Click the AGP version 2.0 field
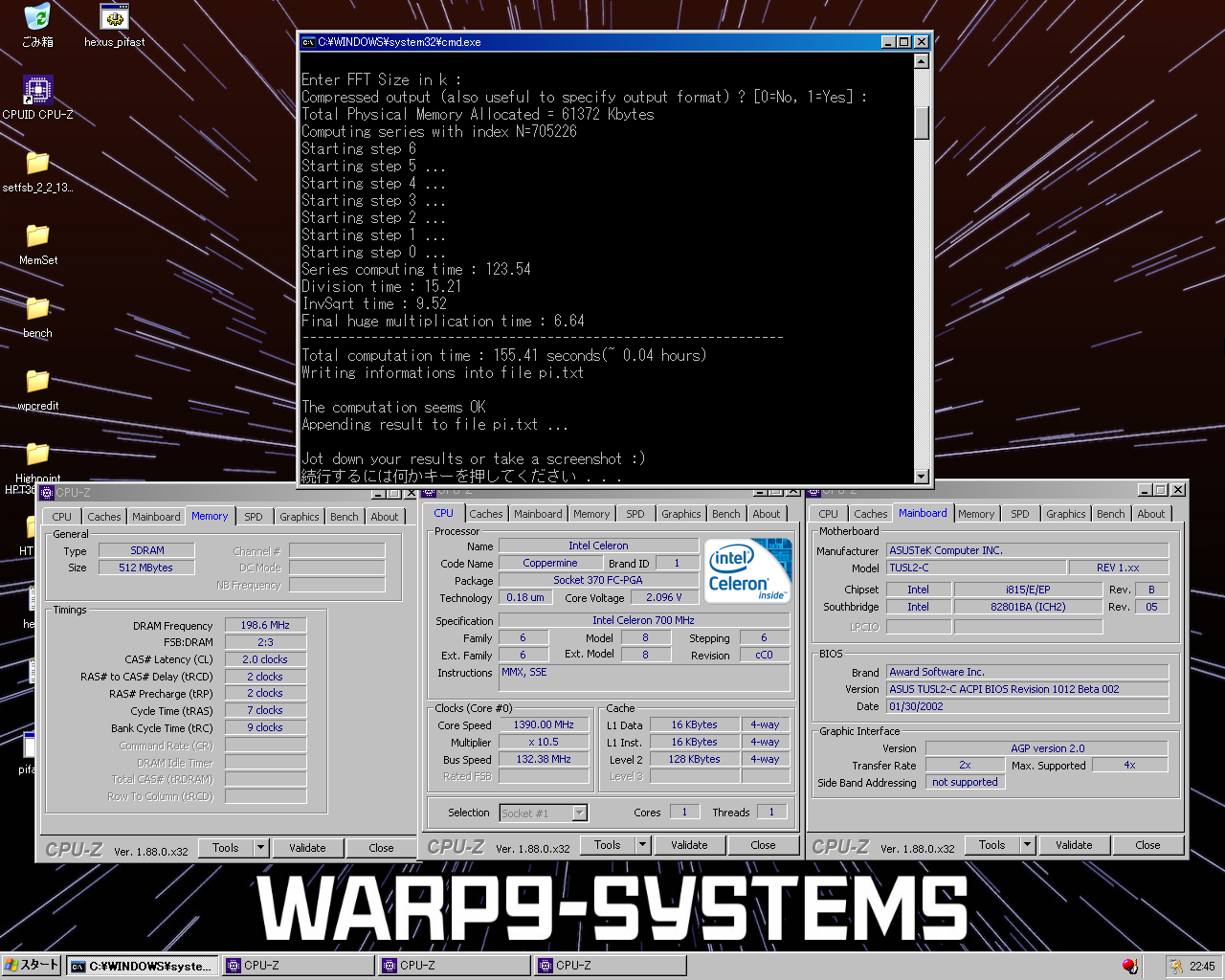 [x=1048, y=748]
